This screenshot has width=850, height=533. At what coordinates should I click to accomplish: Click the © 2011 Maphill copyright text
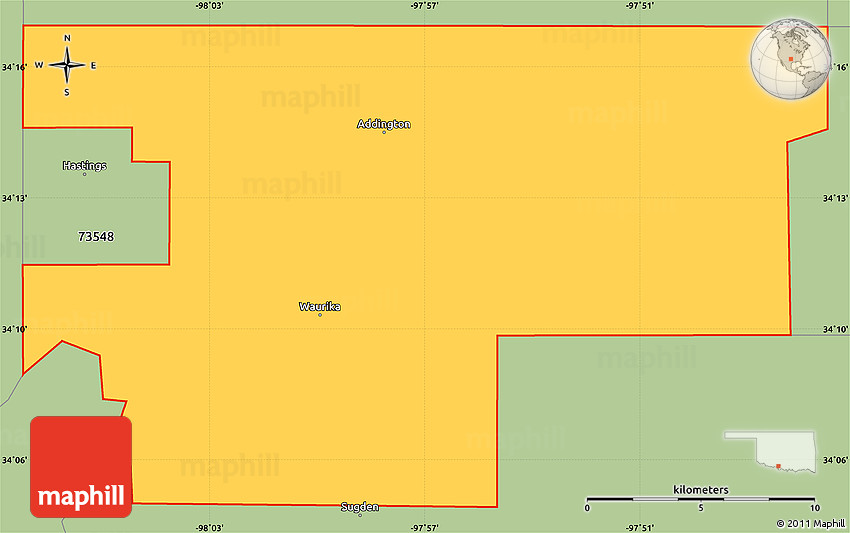click(810, 523)
